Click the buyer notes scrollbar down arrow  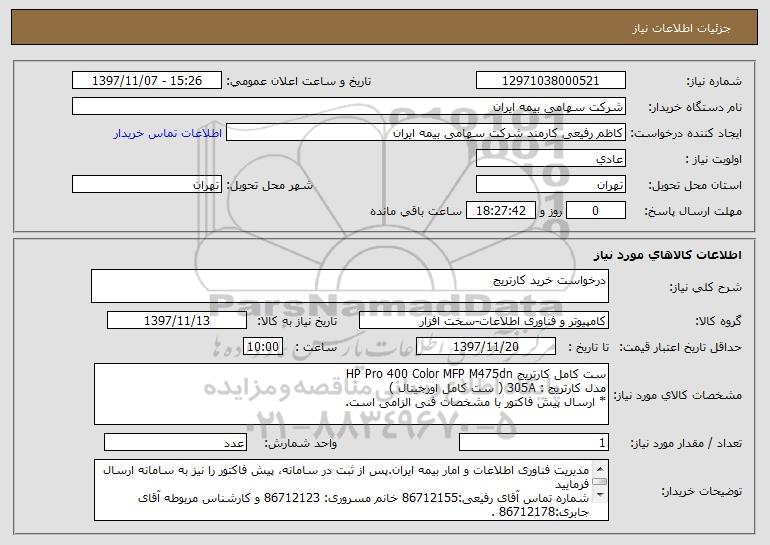click(x=599, y=495)
